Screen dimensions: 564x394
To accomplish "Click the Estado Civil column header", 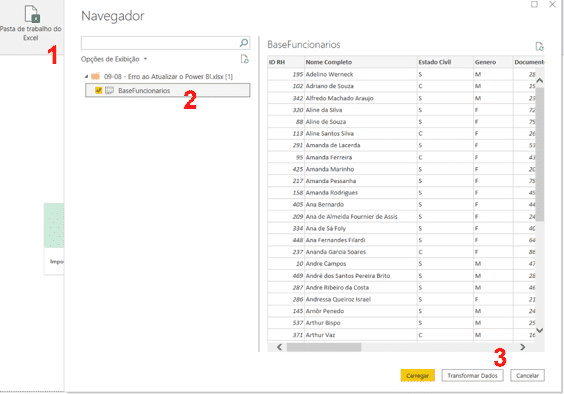I will click(x=445, y=62).
